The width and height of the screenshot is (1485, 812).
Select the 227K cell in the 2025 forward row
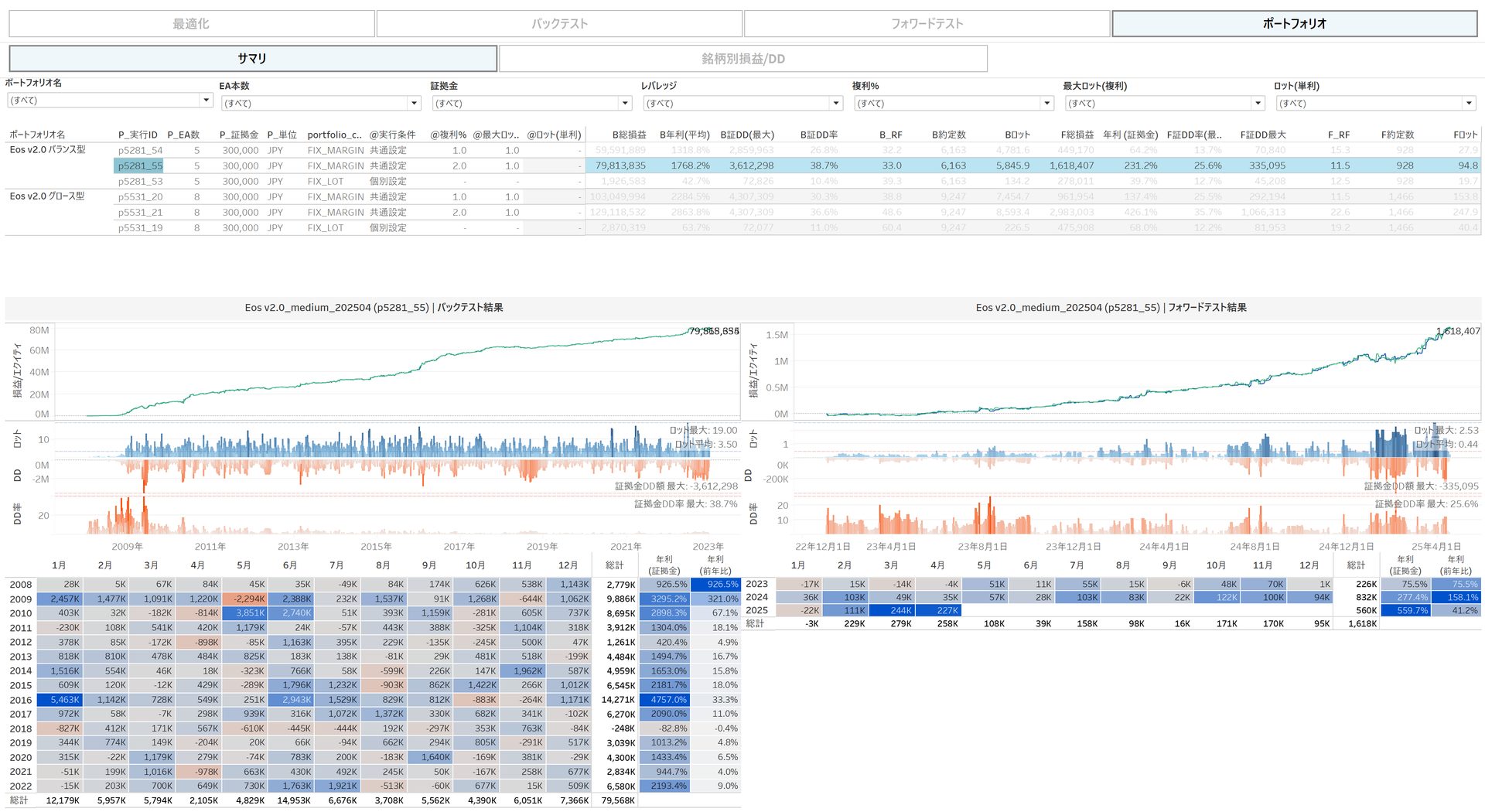pos(939,611)
